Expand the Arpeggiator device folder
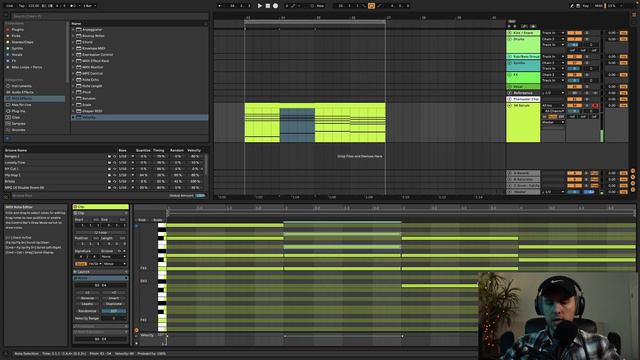The height and width of the screenshot is (360, 640). pyautogui.click(x=73, y=29)
